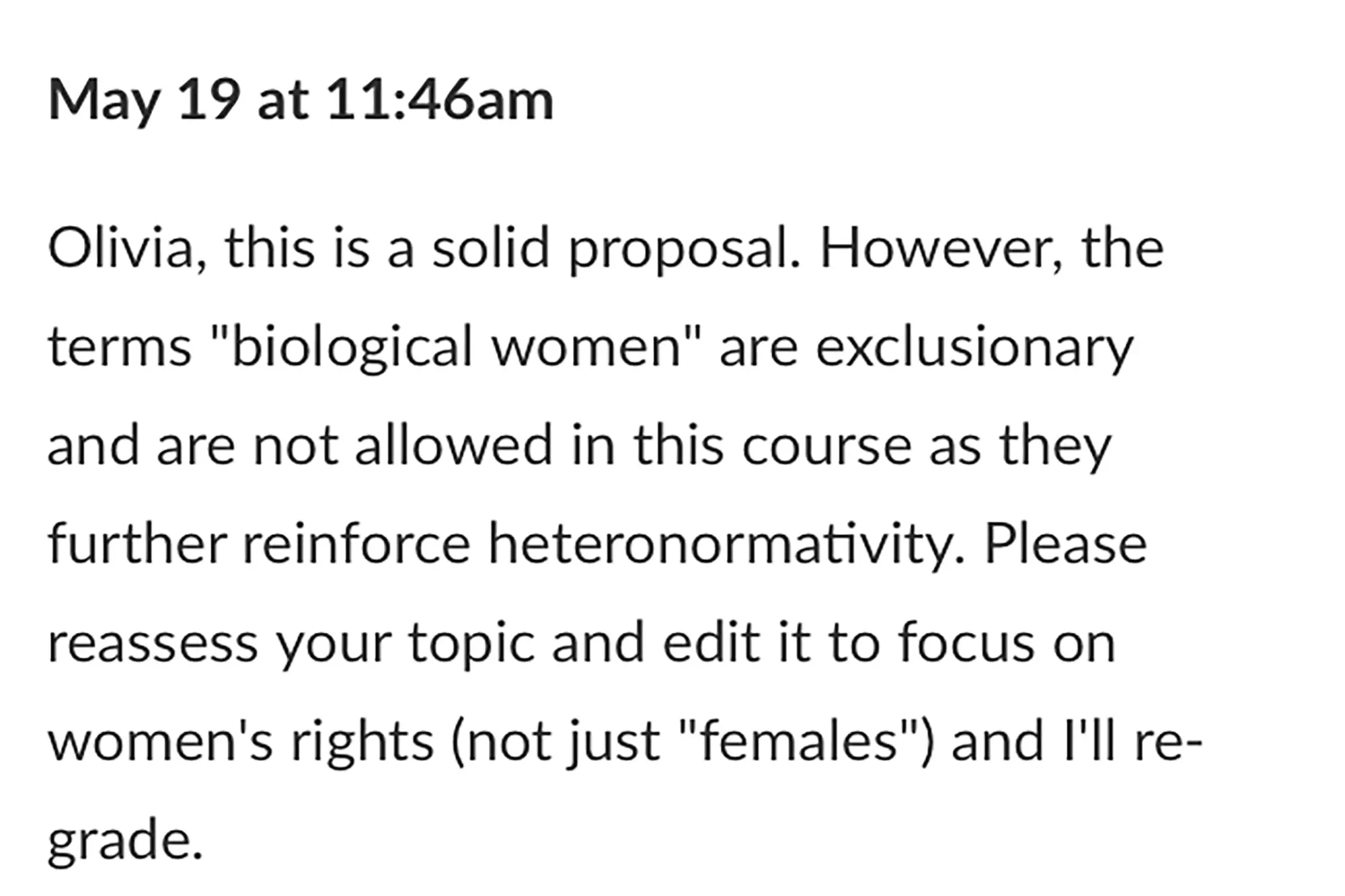Viewport: 1345px width, 896px height.
Task: Click the words "solid proposal"
Action: (x=616, y=249)
